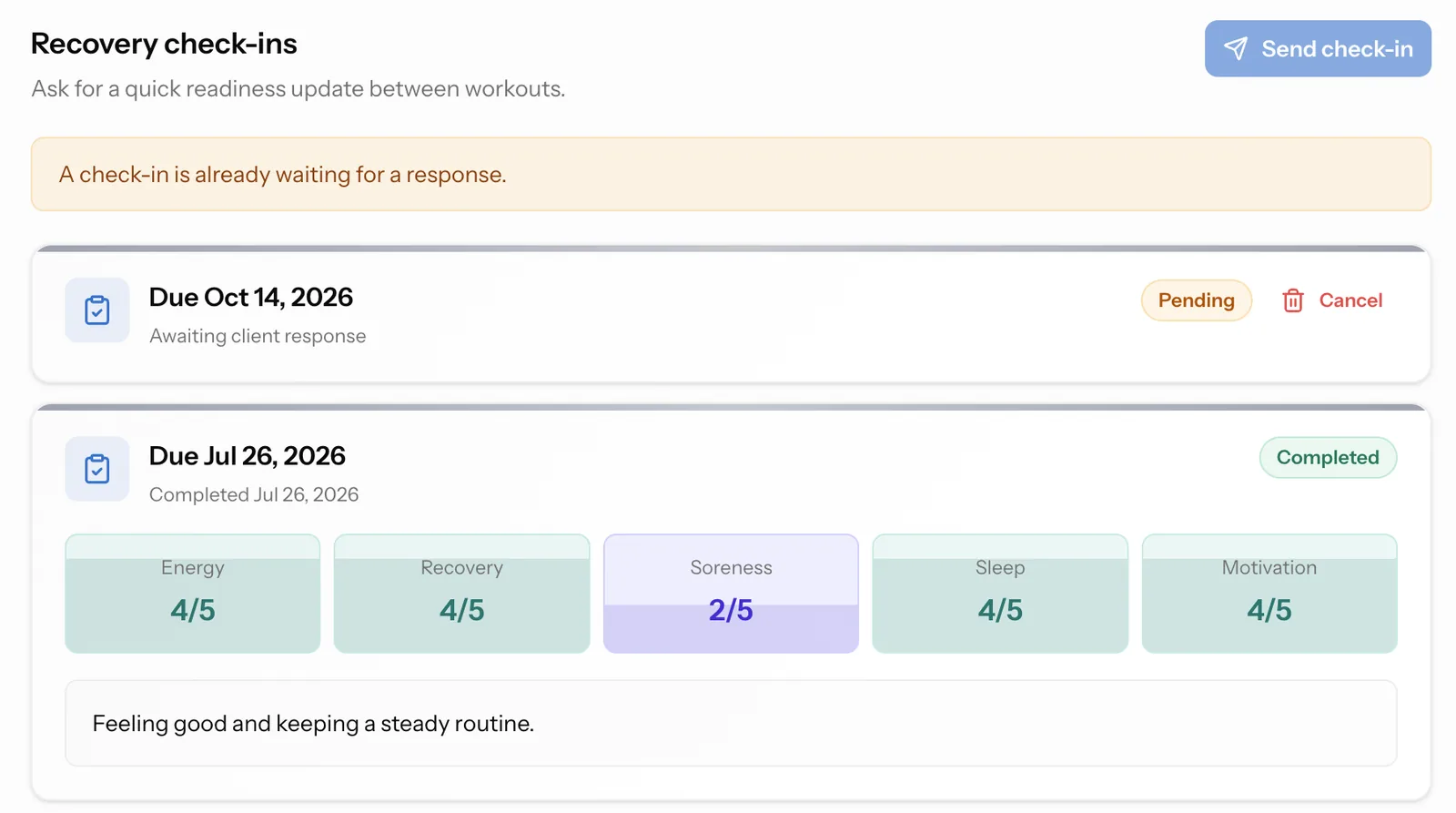This screenshot has height=813, width=1456.
Task: Select the Recovery 4/5 score card
Action: pyautogui.click(x=462, y=594)
